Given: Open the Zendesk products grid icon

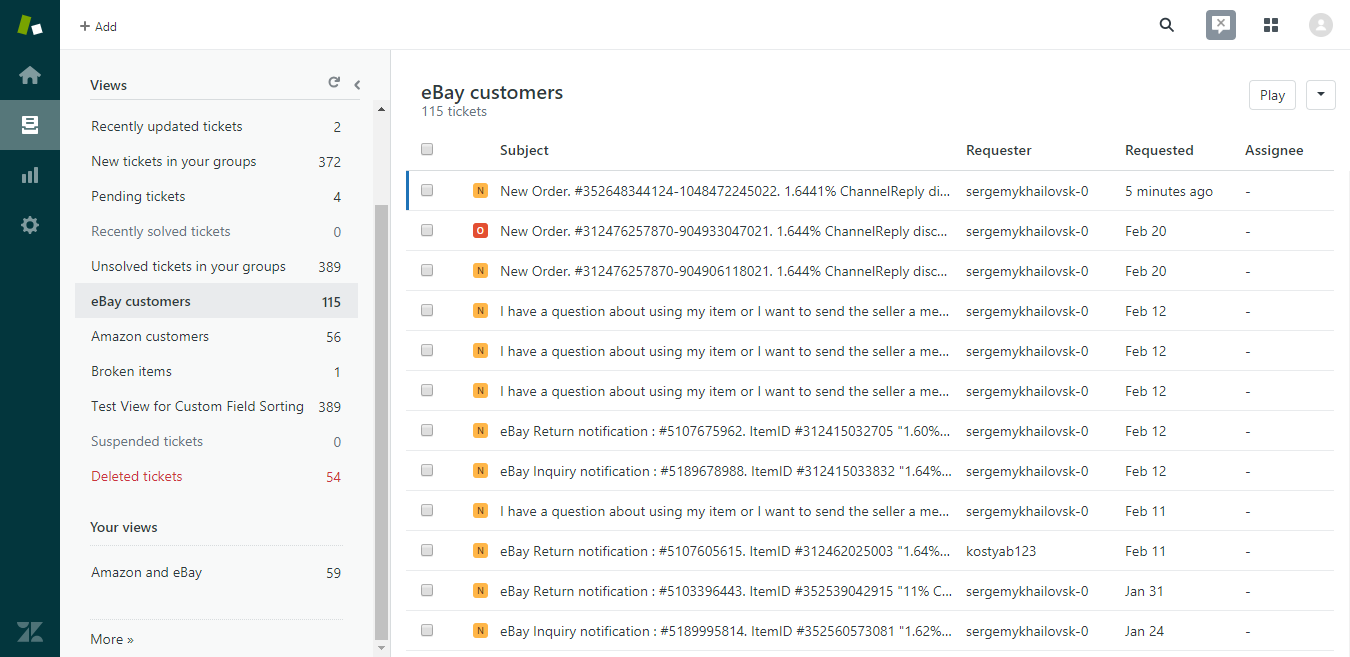Looking at the screenshot, I should (1271, 25).
